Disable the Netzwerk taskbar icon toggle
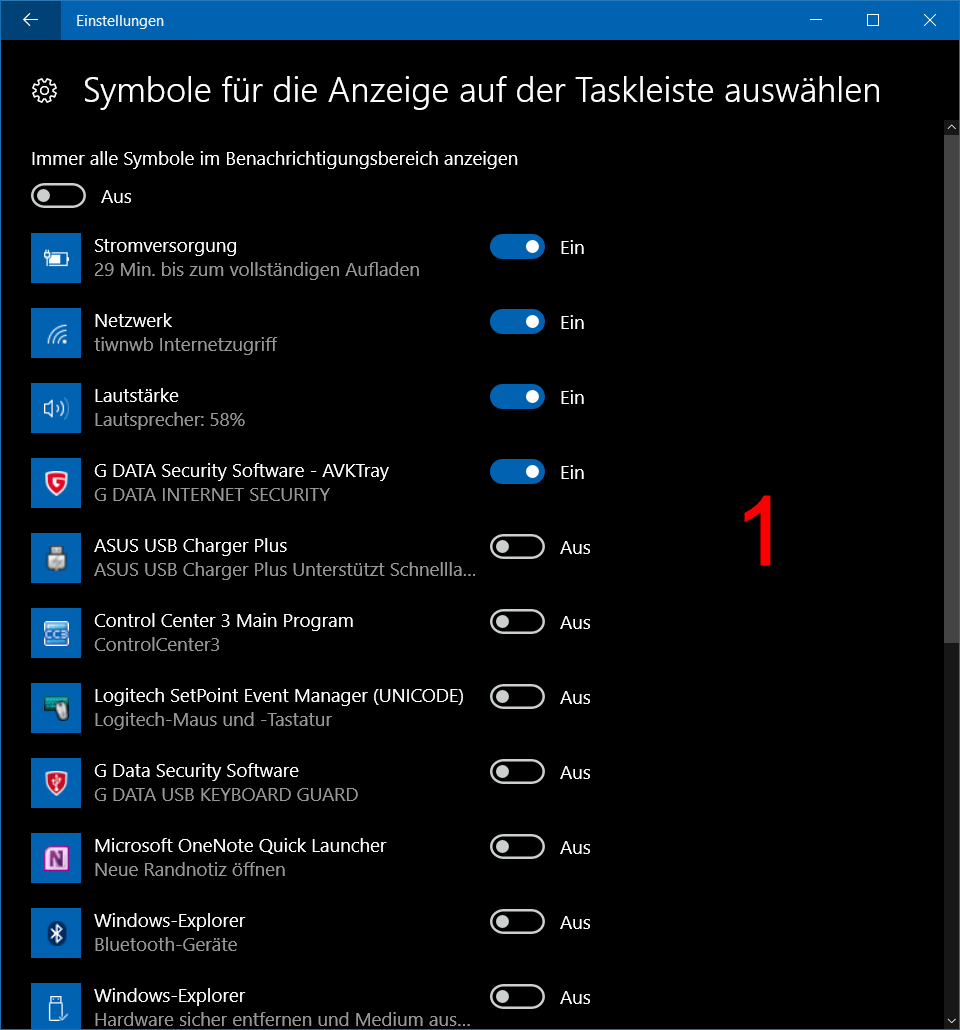 point(517,322)
